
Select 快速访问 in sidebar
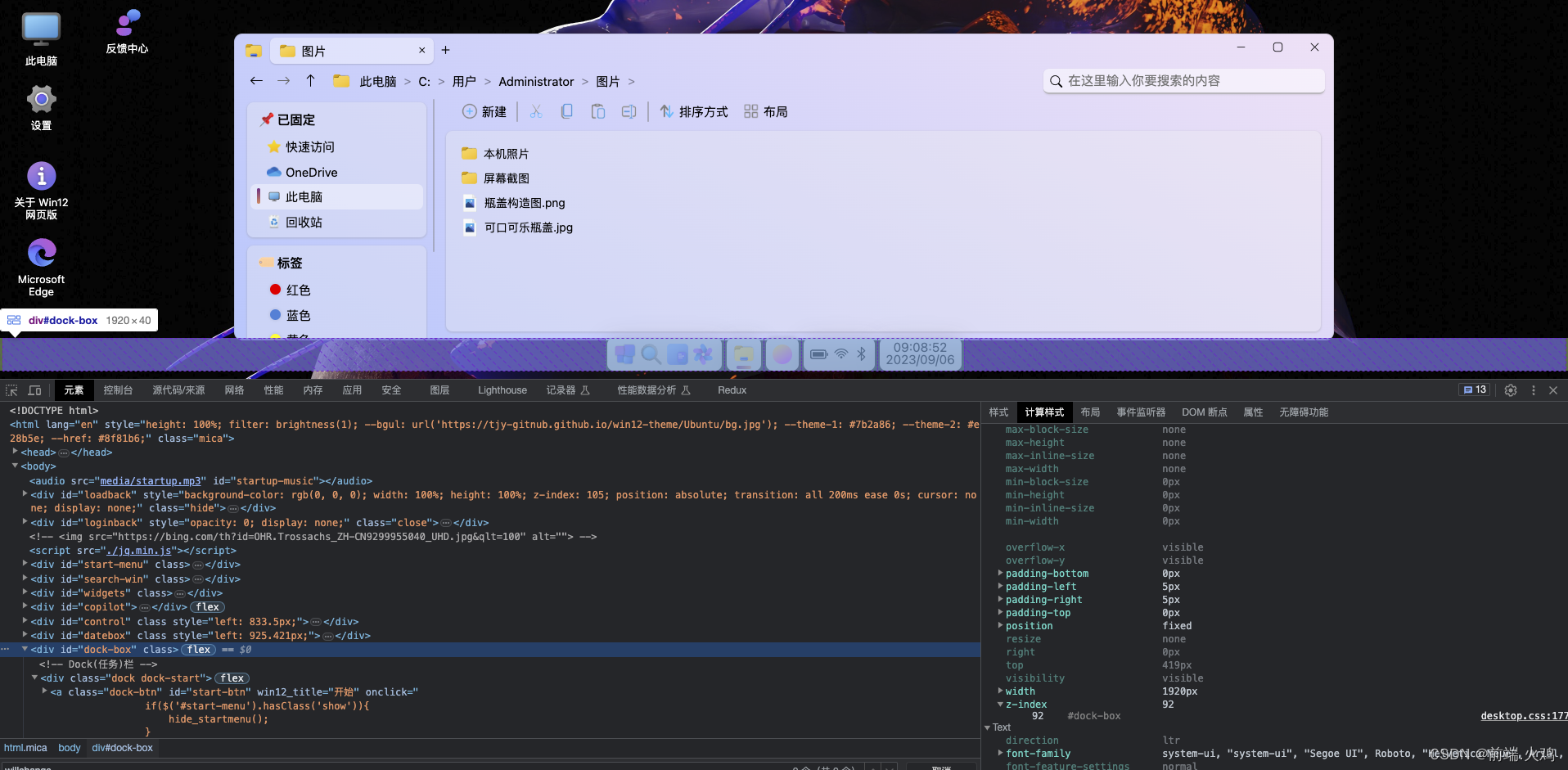337,146
